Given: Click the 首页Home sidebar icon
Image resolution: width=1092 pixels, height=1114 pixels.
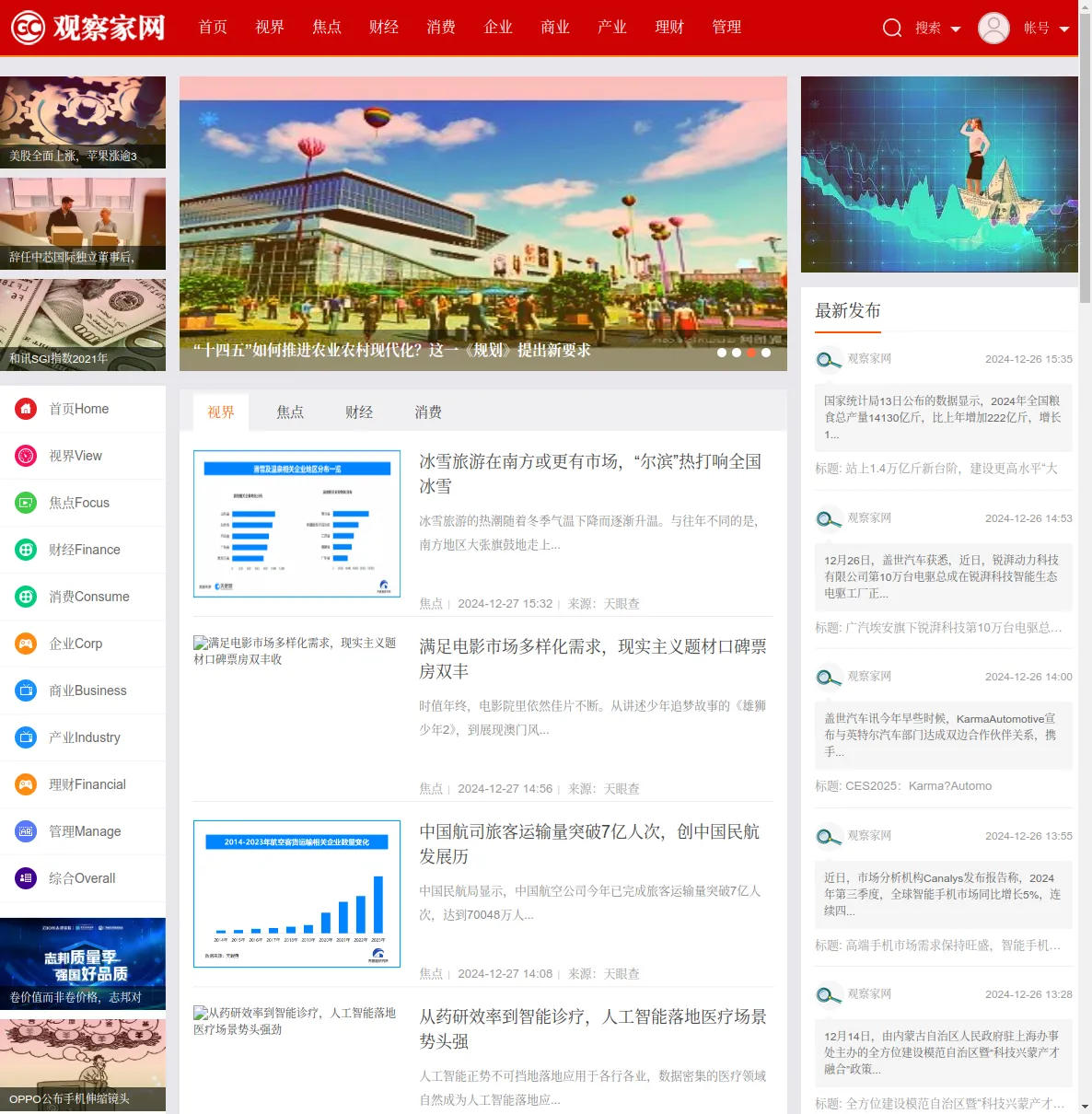Looking at the screenshot, I should tap(26, 409).
